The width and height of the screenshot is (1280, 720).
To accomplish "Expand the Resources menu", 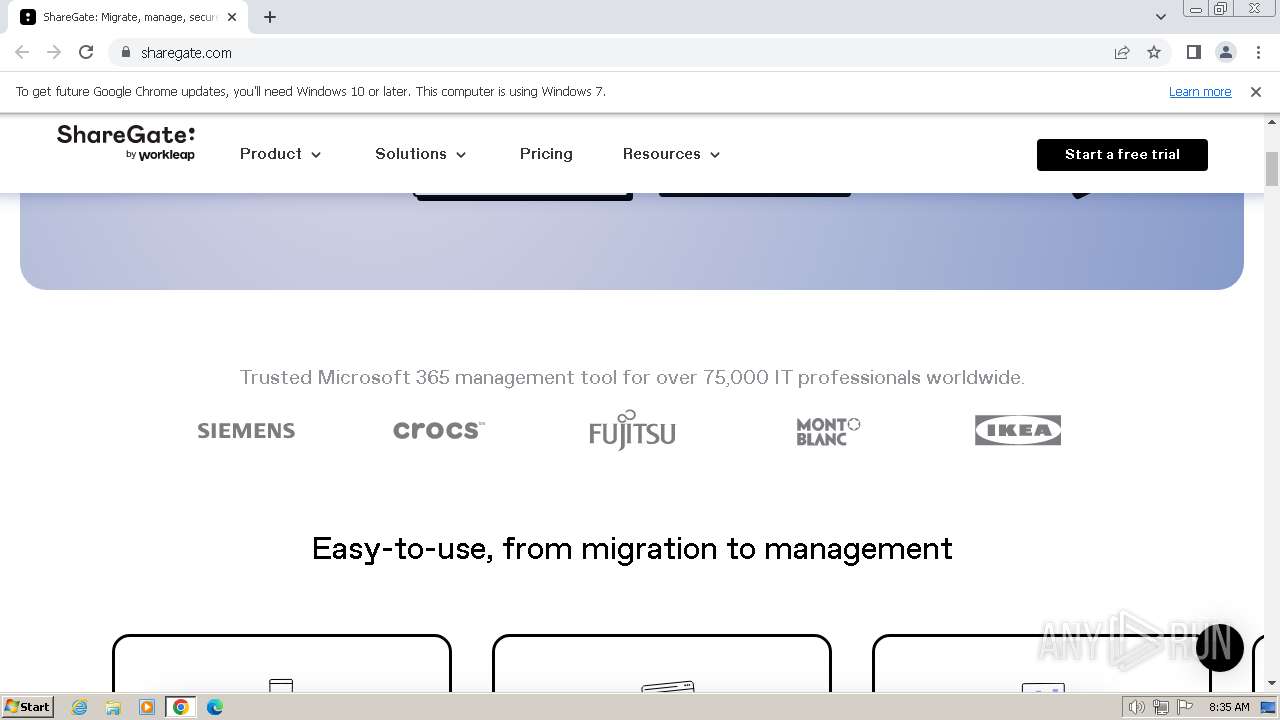I will [672, 154].
